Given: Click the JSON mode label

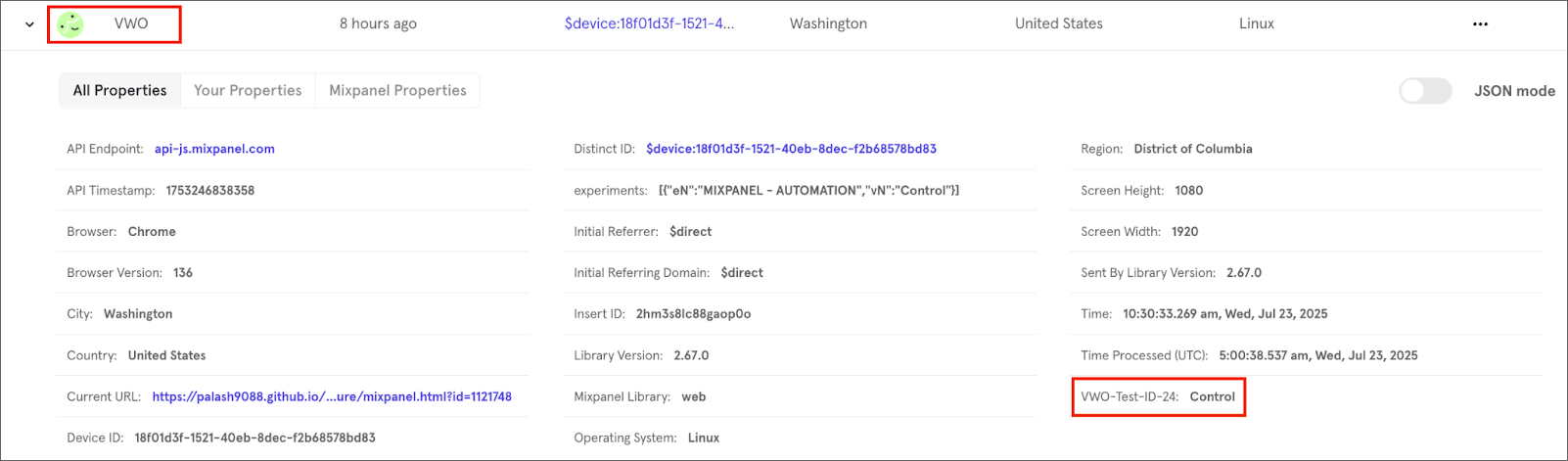Looking at the screenshot, I should (1514, 91).
